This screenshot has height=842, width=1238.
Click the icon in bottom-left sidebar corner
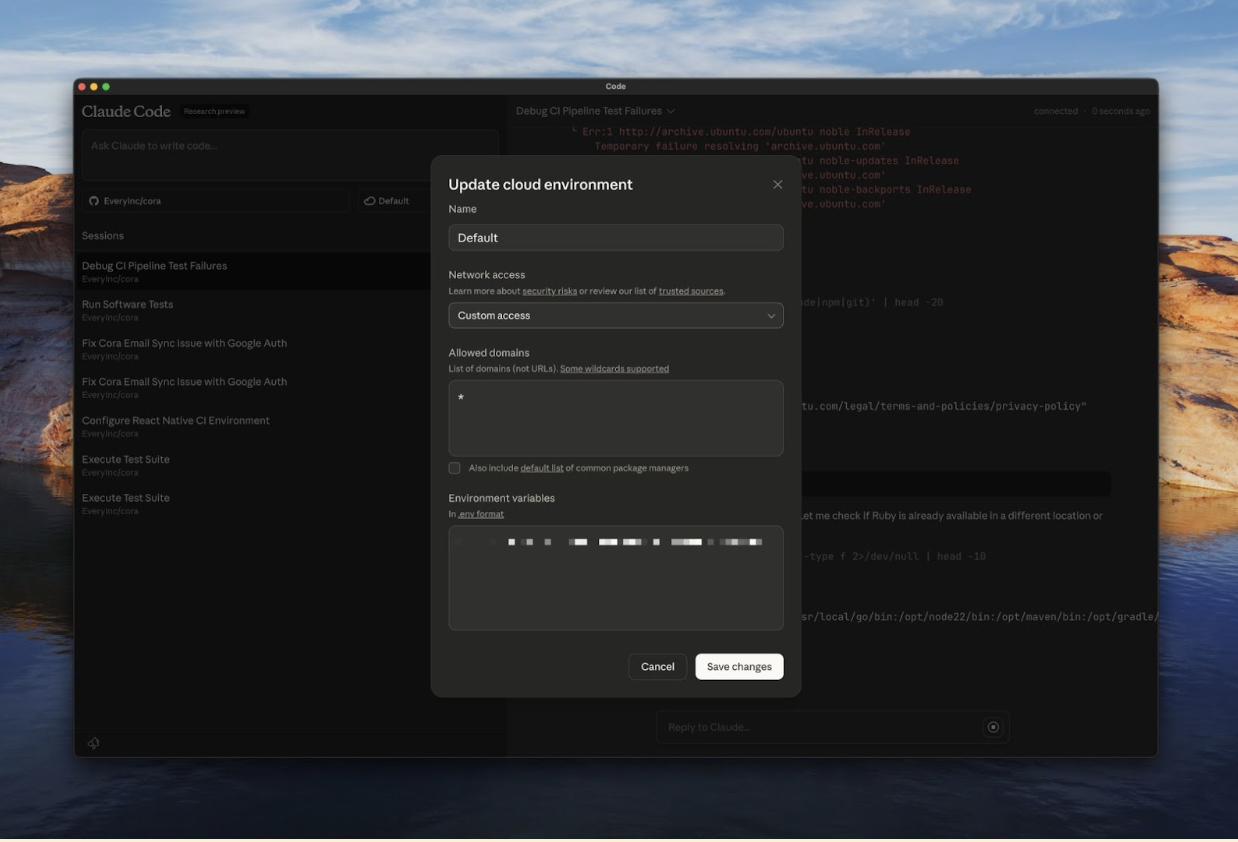93,743
